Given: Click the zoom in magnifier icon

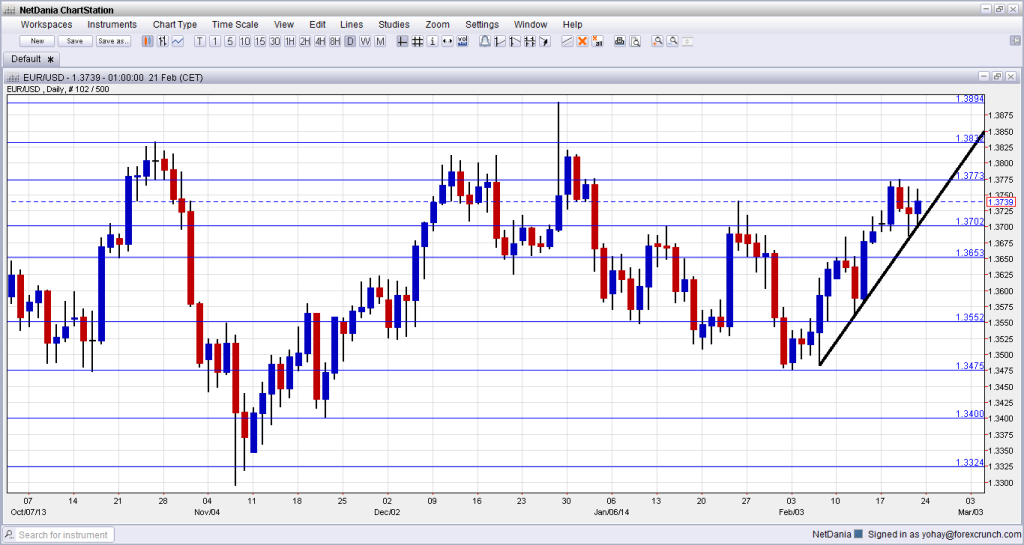Looking at the screenshot, I should [658, 41].
